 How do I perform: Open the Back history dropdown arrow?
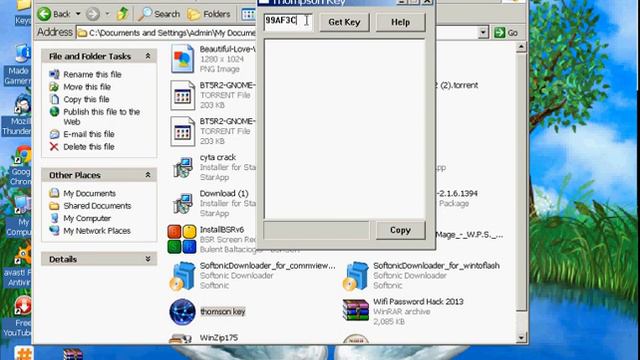(78, 14)
